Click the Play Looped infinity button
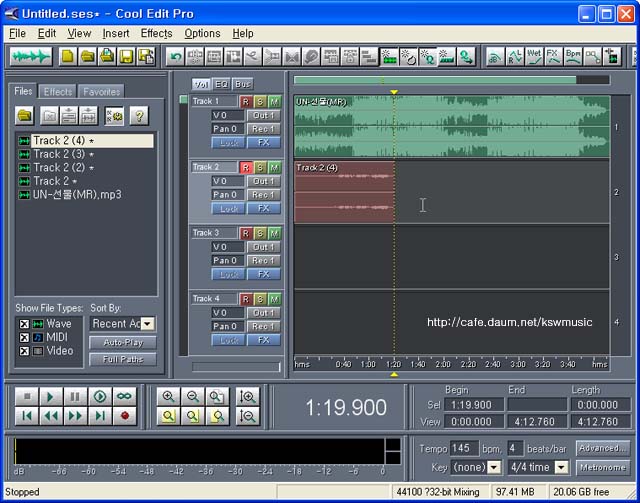640x503 pixels. click(124, 396)
